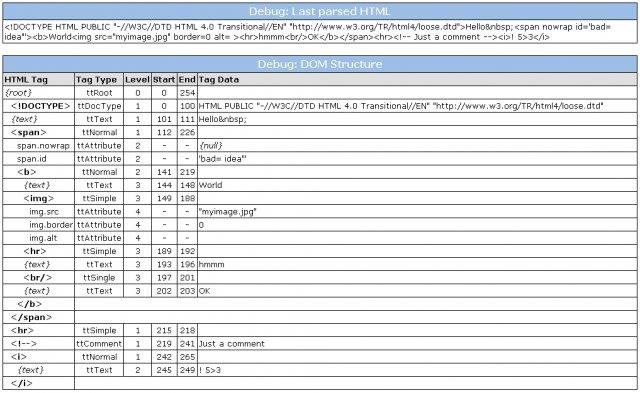Viewport: 640px width, 393px height.
Task: Click the 'HTML Tag' column header
Action: click(x=38, y=80)
